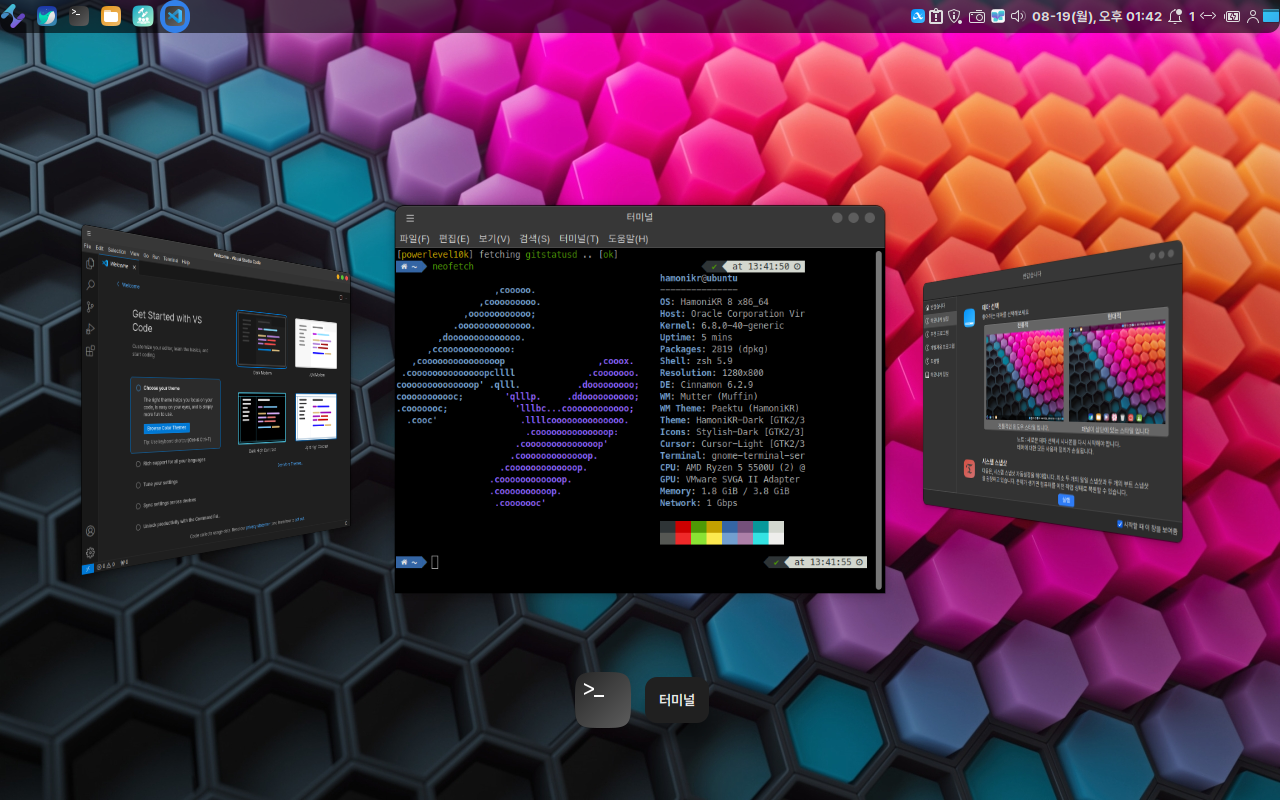Open the terminal launcher in the top panel
This screenshot has height=800, width=1280.
79,16
